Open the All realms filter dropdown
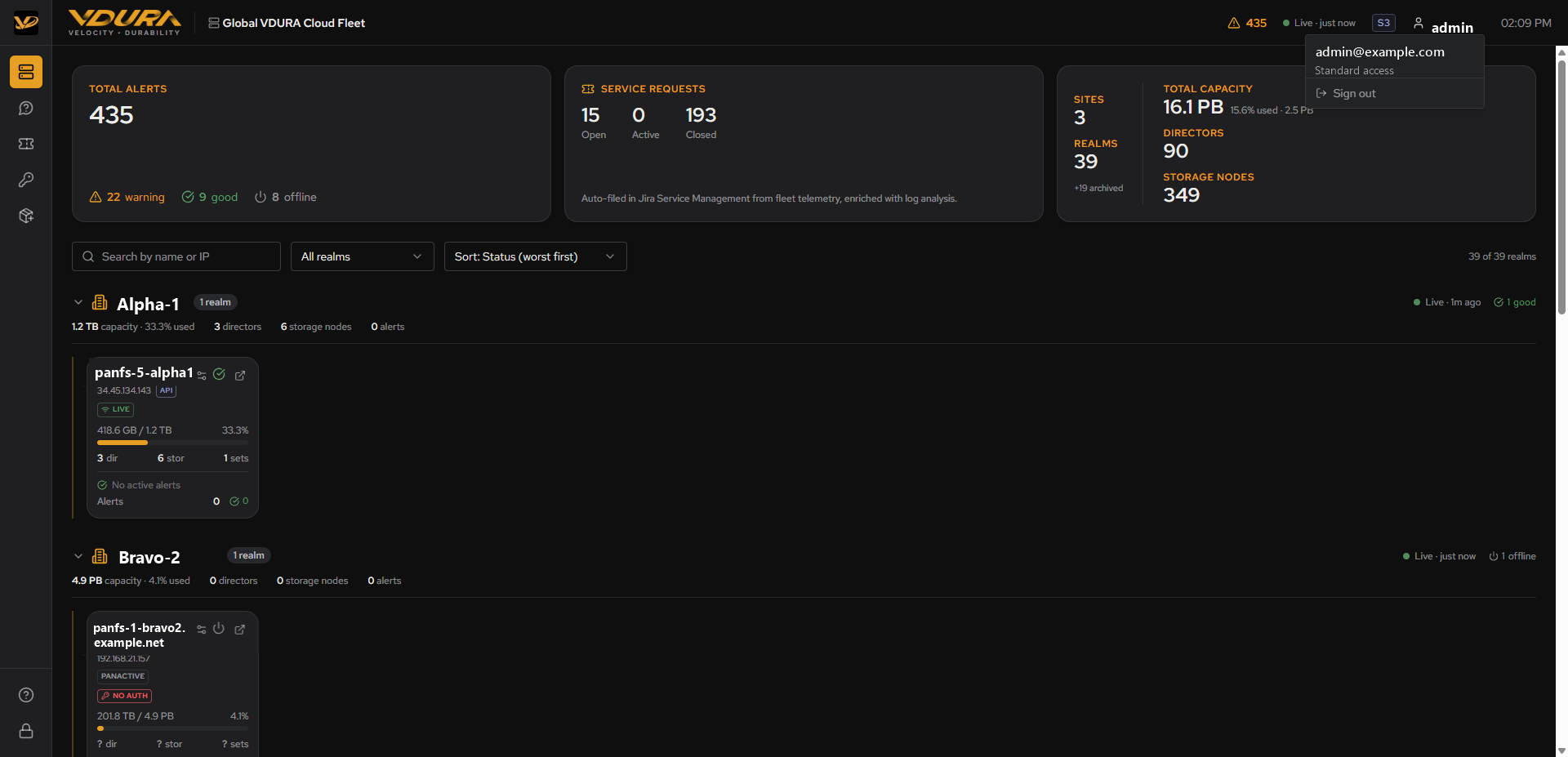1568x757 pixels. pyautogui.click(x=362, y=256)
